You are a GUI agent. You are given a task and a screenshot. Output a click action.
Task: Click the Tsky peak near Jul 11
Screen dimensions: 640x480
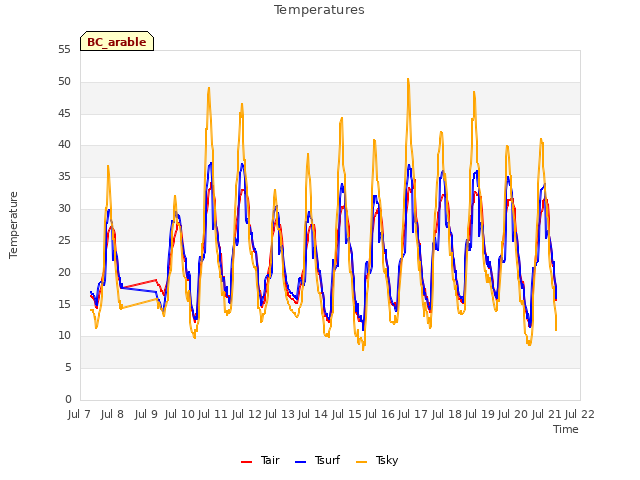coord(209,88)
